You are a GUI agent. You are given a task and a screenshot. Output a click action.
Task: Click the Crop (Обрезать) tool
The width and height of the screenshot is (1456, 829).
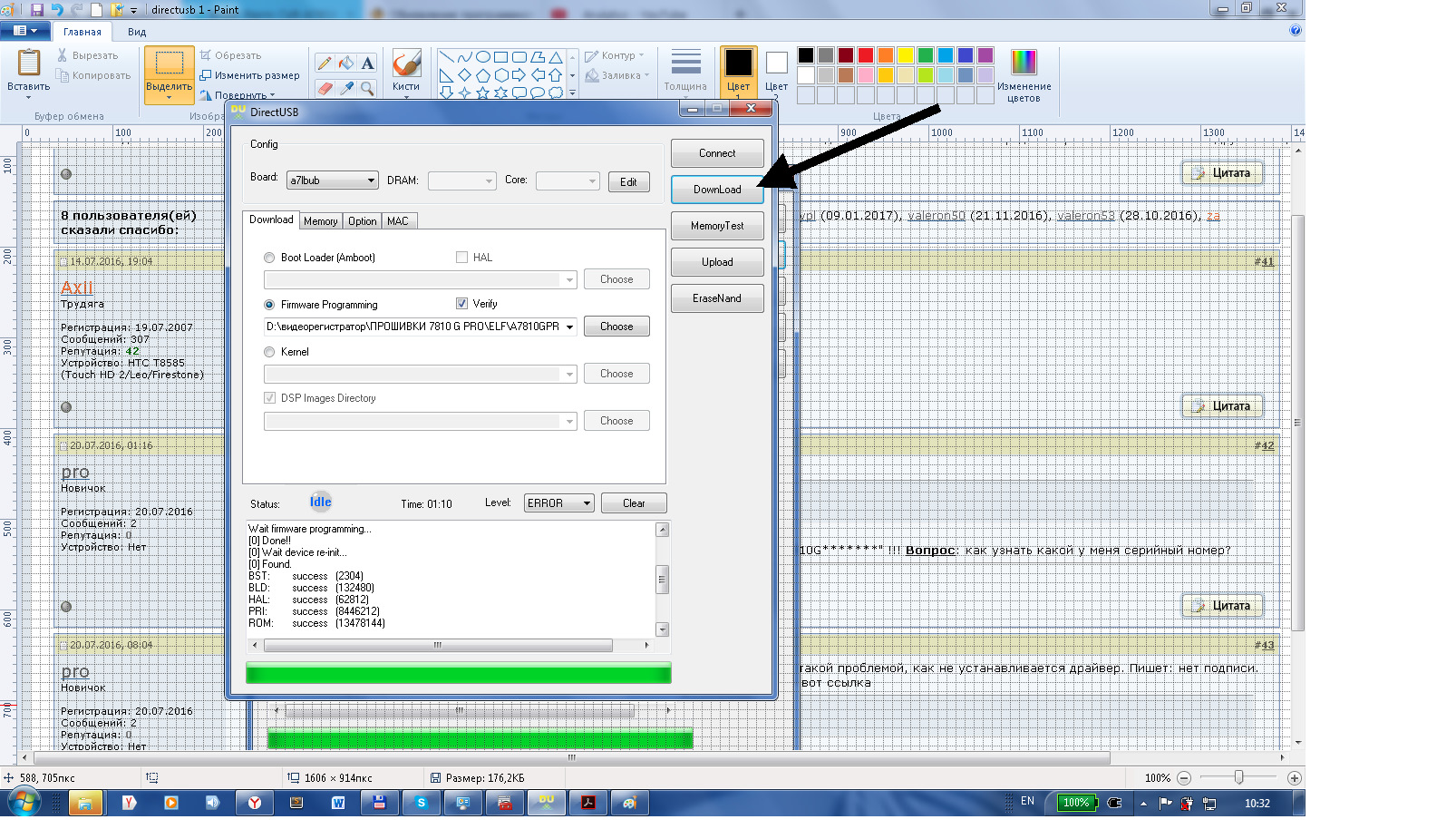click(230, 55)
